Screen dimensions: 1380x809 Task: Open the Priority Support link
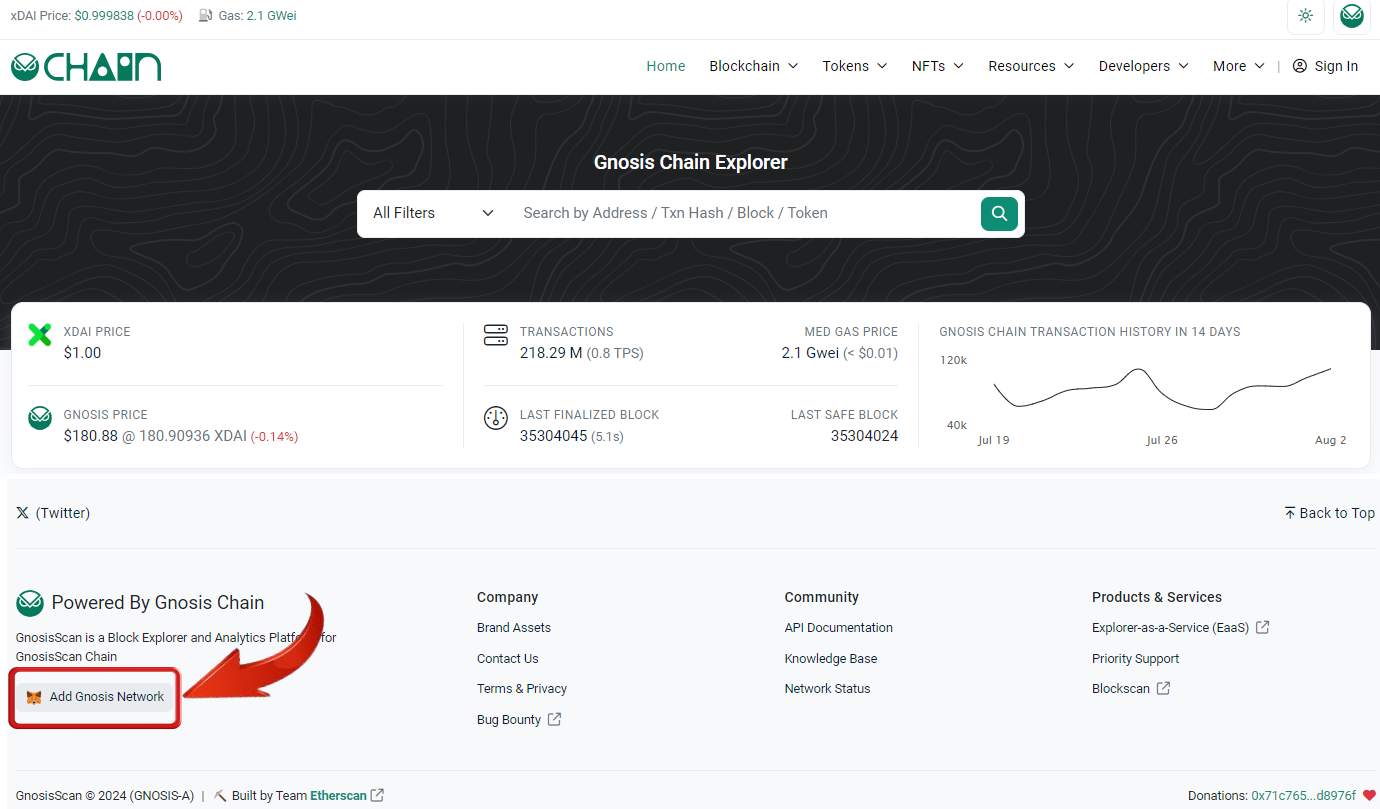click(1136, 659)
